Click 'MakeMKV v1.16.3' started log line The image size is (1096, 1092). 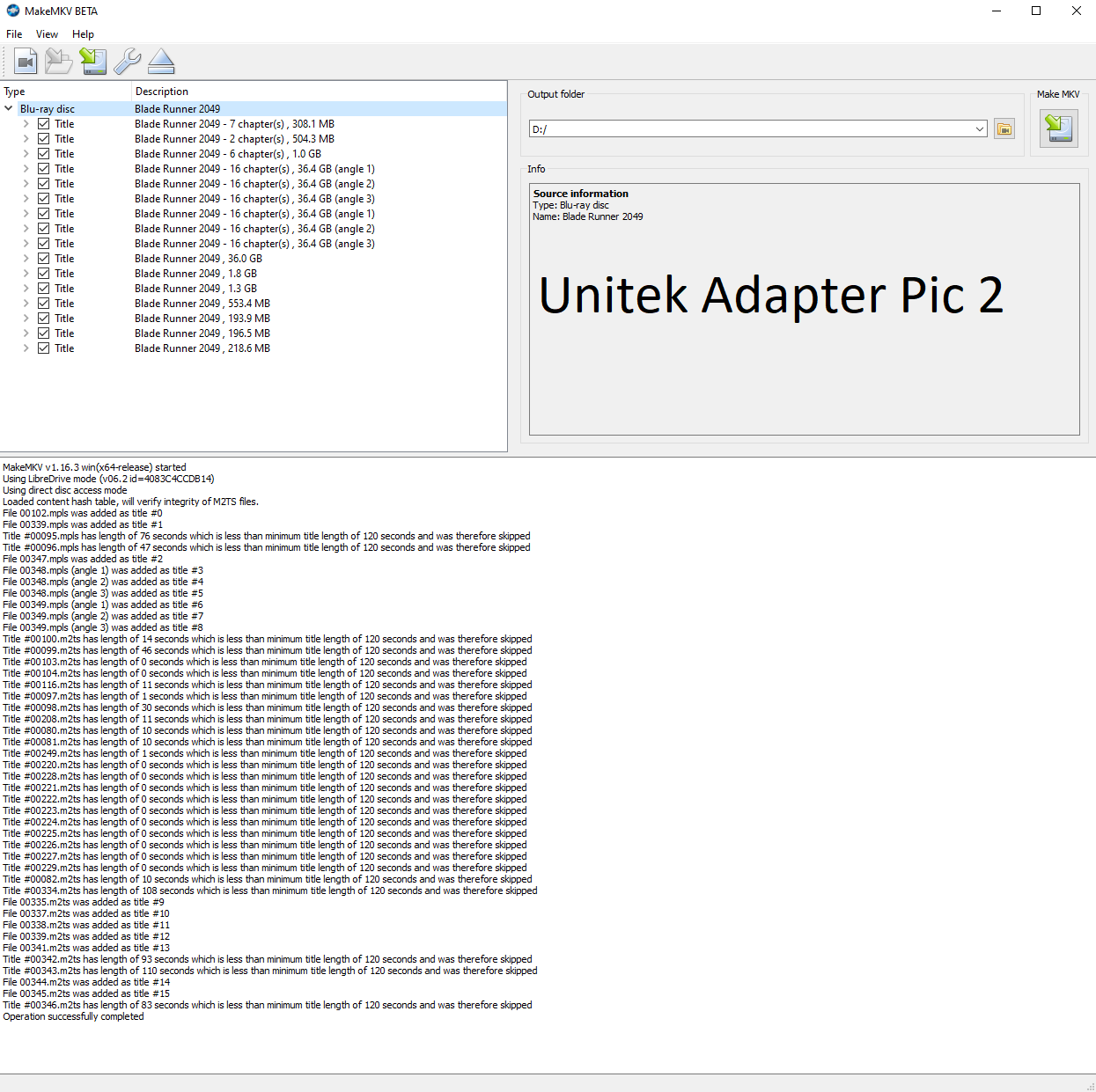pos(94,467)
